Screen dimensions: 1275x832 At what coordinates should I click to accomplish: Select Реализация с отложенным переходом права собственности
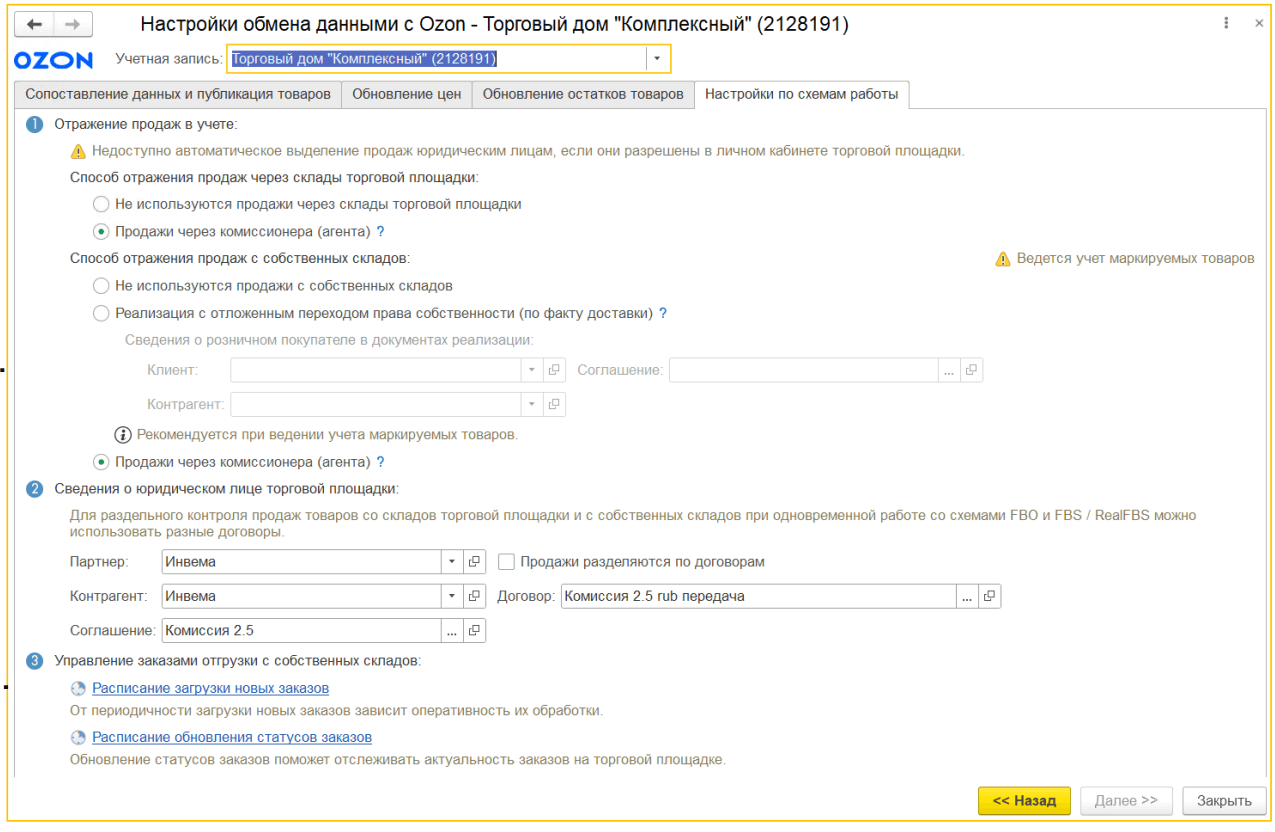click(x=101, y=314)
